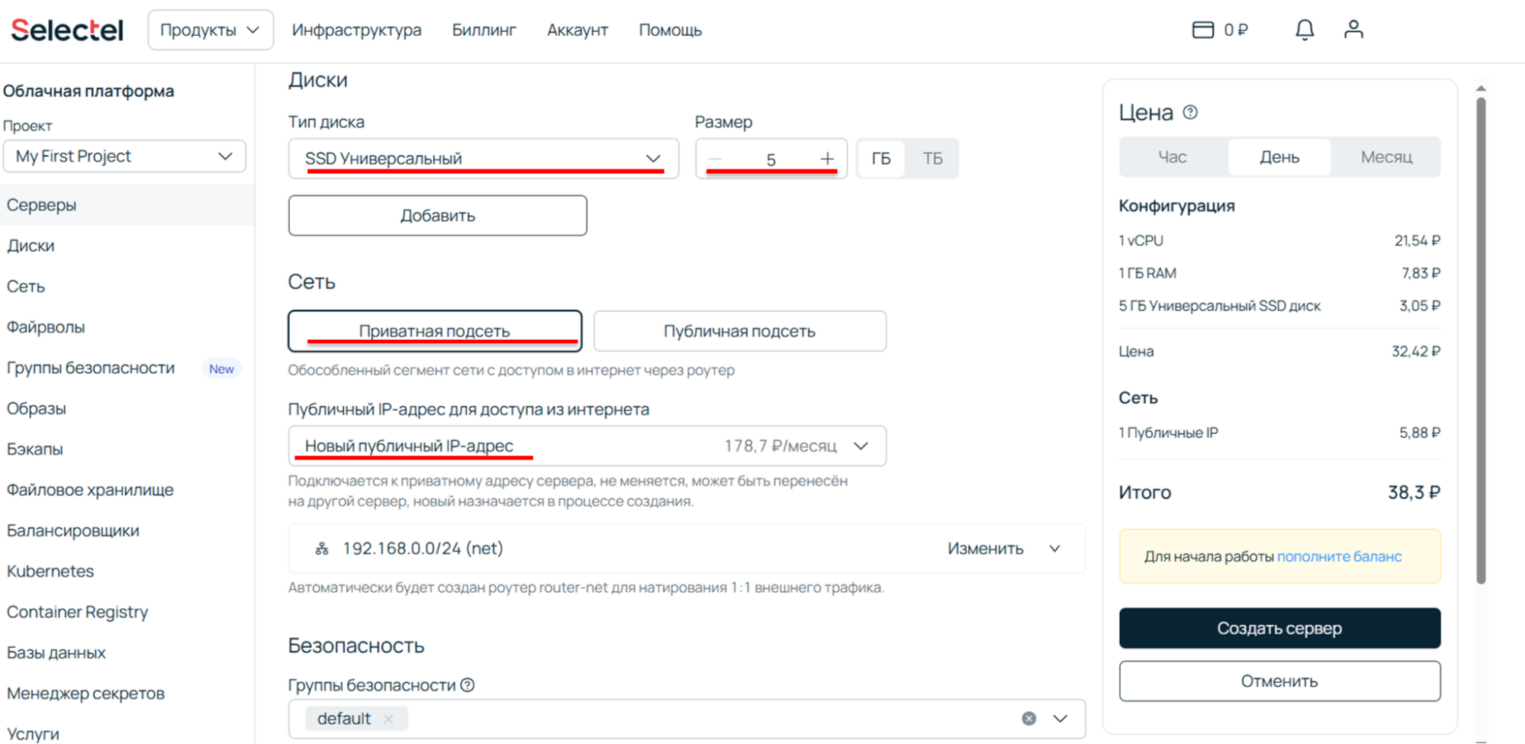Viewport: 1525px width, 744px height.
Task: Open the Биллинг menu item
Action: click(x=484, y=30)
